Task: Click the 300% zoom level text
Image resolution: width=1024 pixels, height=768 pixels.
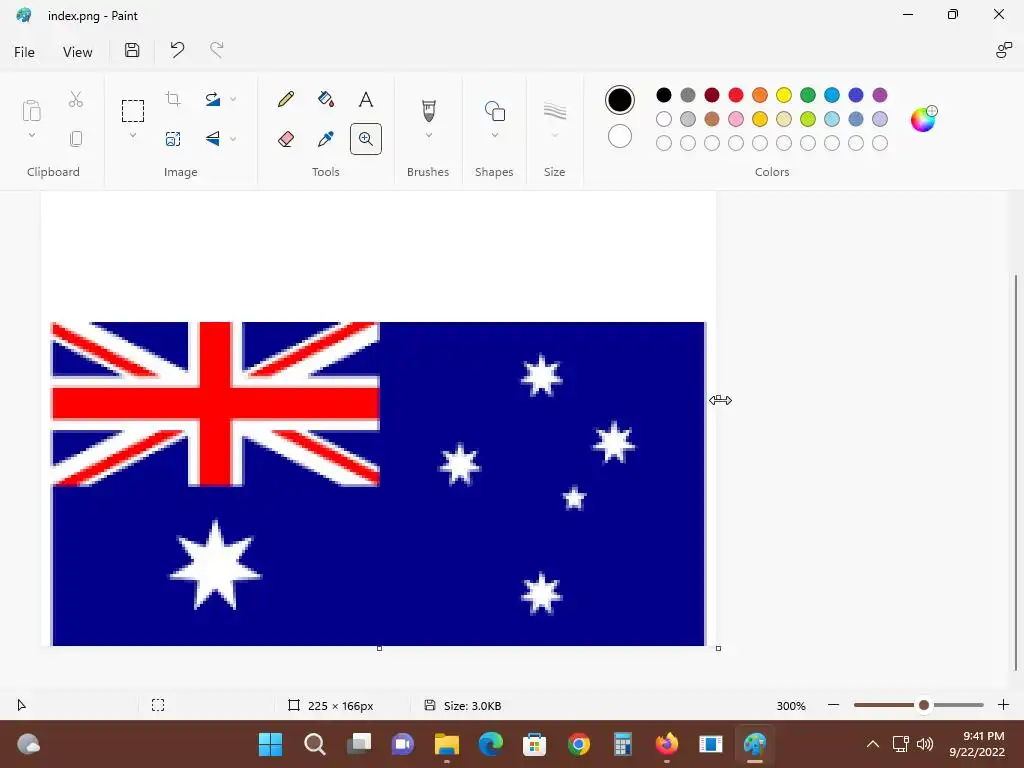Action: coord(791,706)
